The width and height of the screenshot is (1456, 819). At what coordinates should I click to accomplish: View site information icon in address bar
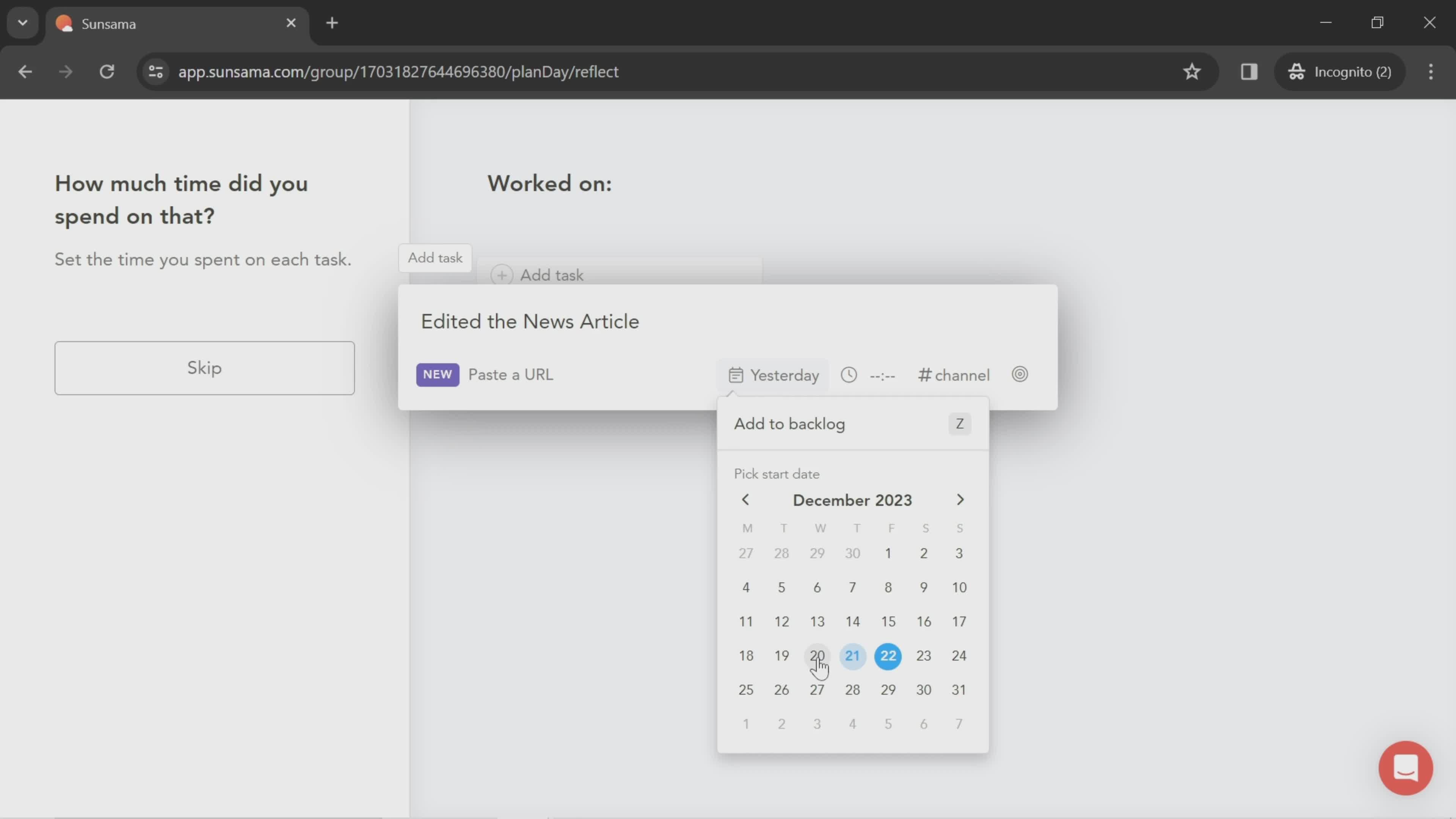[155, 72]
